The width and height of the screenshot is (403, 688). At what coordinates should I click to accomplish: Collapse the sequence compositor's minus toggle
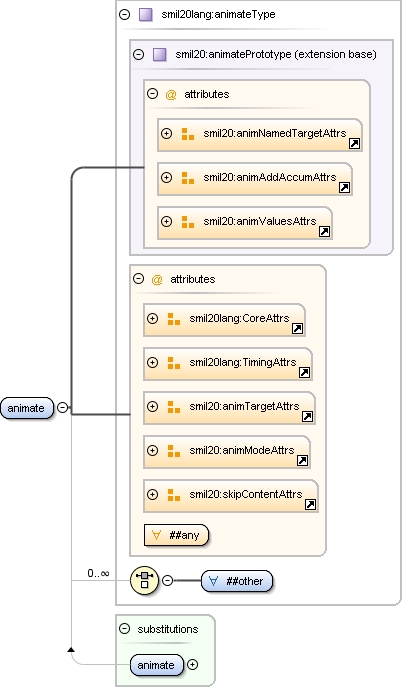(x=167, y=580)
